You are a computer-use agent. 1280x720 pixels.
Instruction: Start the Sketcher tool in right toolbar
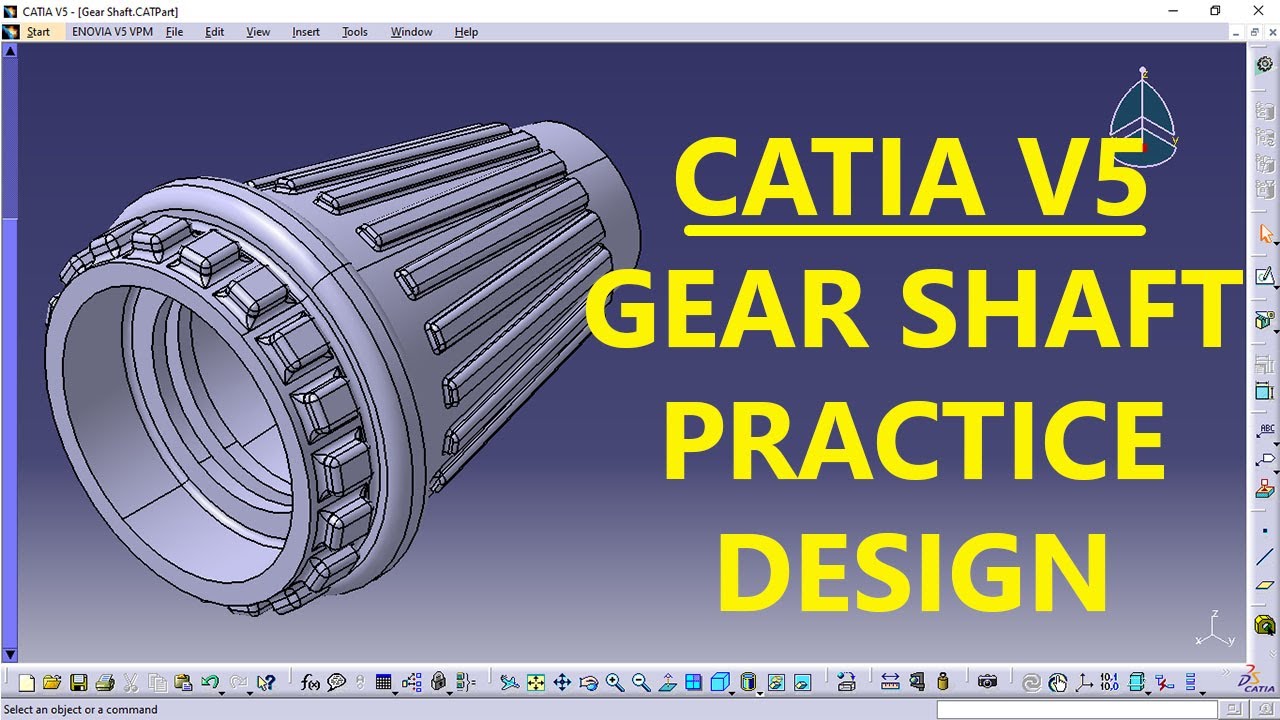tap(1265, 277)
